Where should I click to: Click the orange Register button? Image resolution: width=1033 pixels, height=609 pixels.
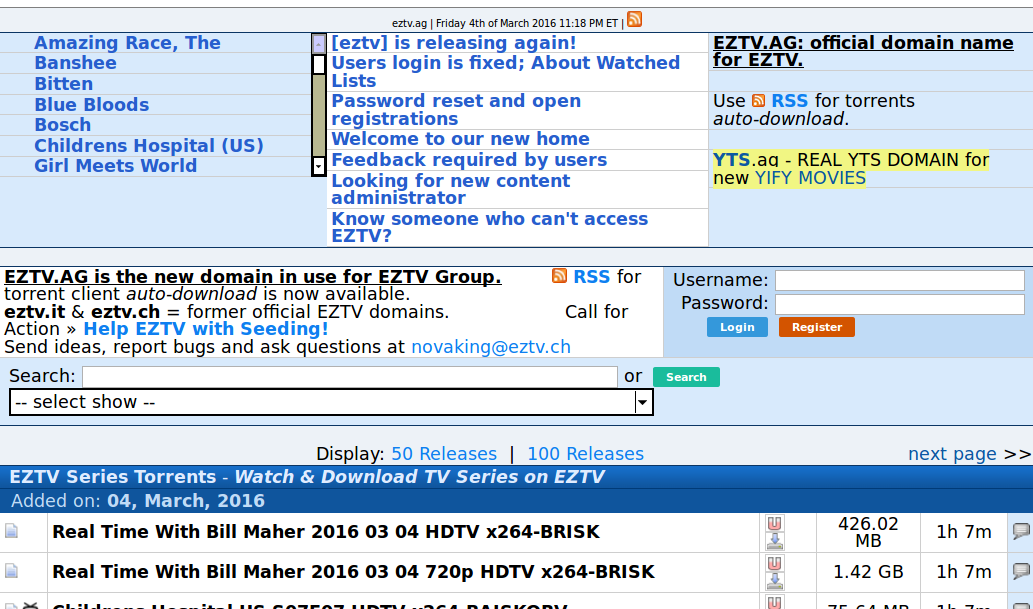[817, 327]
